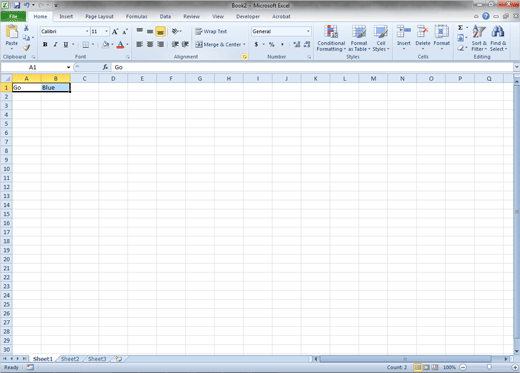
Task: Toggle Middle Align
Action: point(150,31)
